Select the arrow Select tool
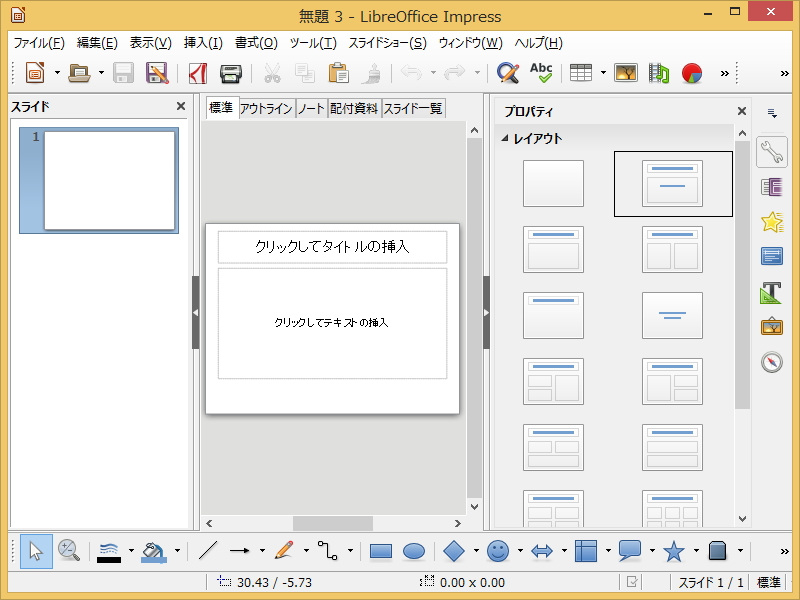Screen dimensions: 800x600 [x=36, y=551]
